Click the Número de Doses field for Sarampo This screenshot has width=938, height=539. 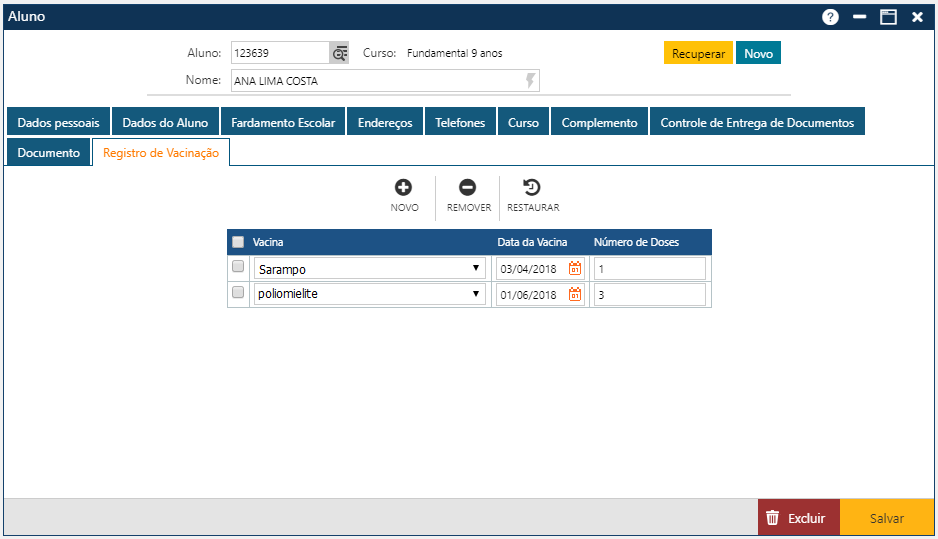click(x=649, y=269)
